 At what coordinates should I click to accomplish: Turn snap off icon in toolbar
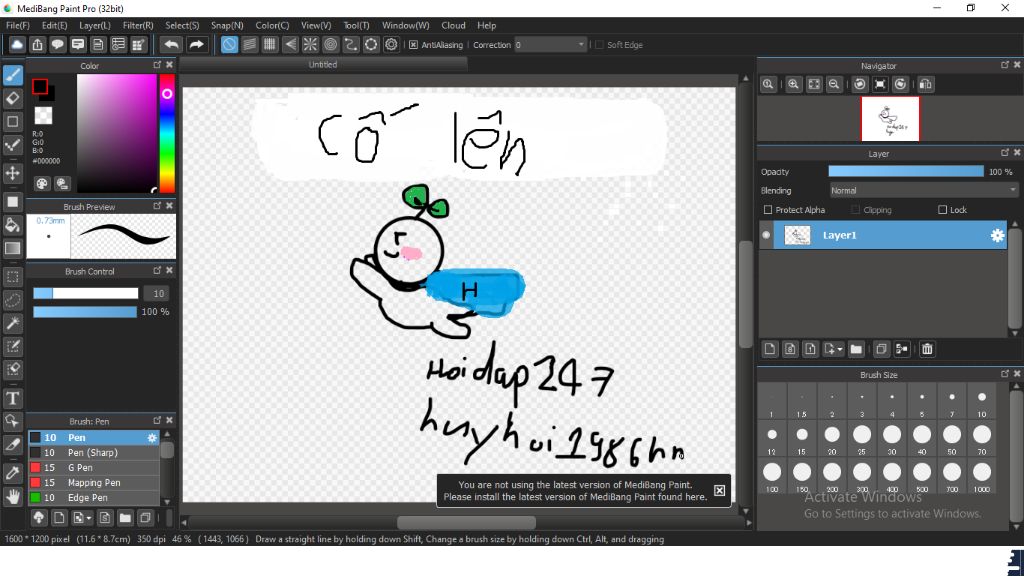click(x=229, y=44)
